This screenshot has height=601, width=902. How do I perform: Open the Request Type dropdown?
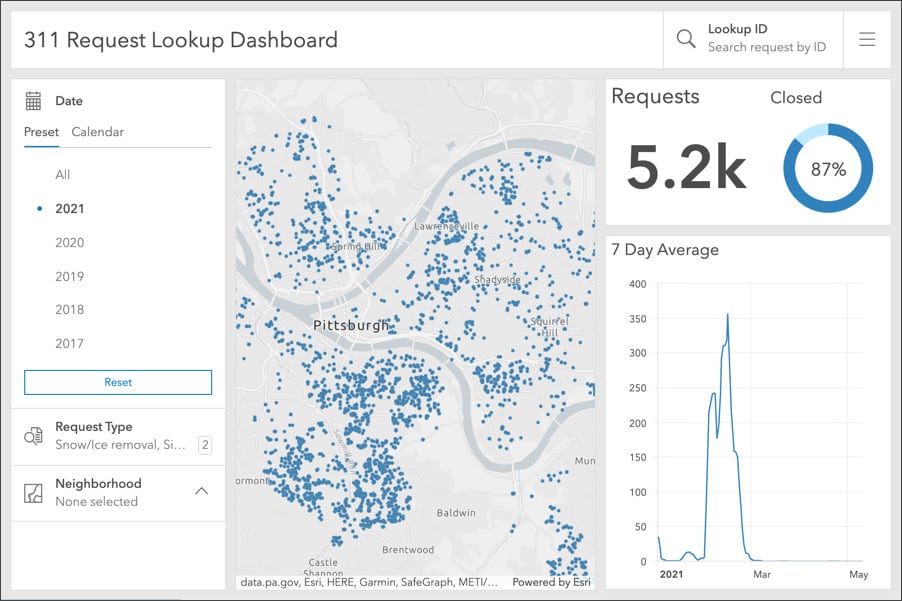118,436
